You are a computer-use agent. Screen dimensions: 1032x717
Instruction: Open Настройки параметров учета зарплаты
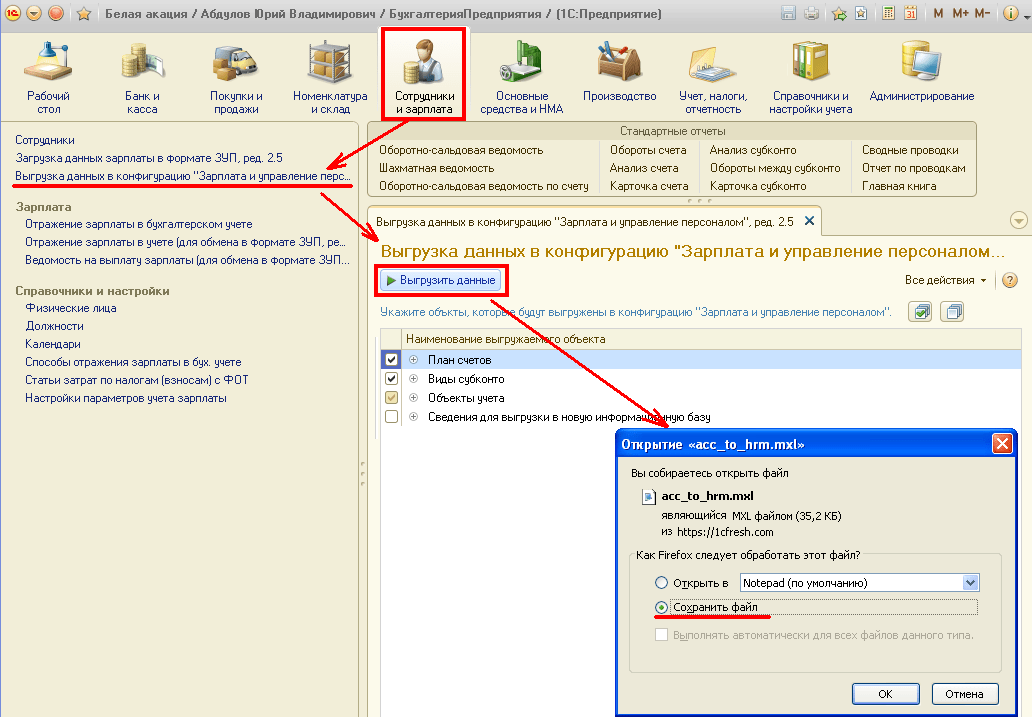click(x=126, y=398)
